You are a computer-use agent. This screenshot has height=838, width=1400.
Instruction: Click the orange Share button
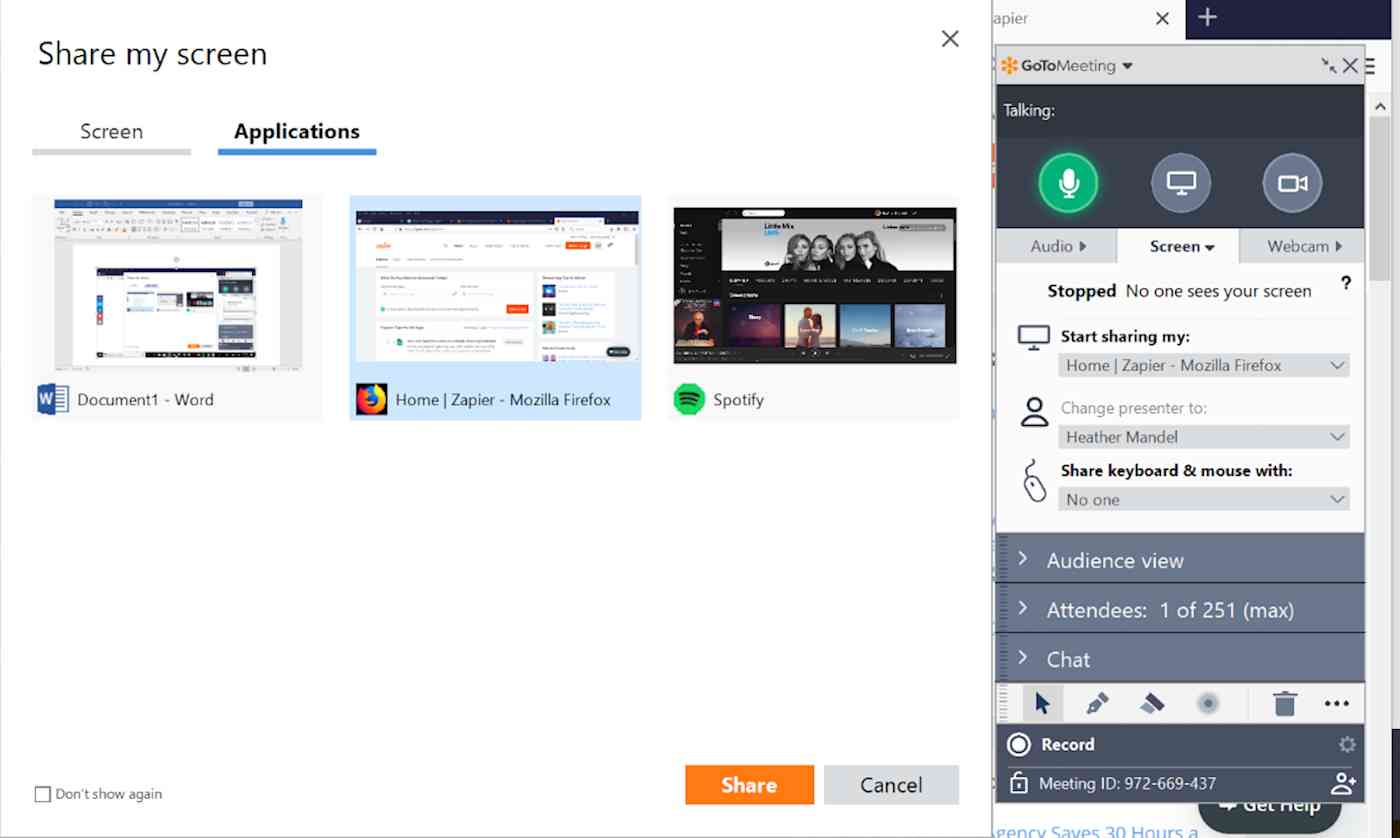pyautogui.click(x=749, y=784)
